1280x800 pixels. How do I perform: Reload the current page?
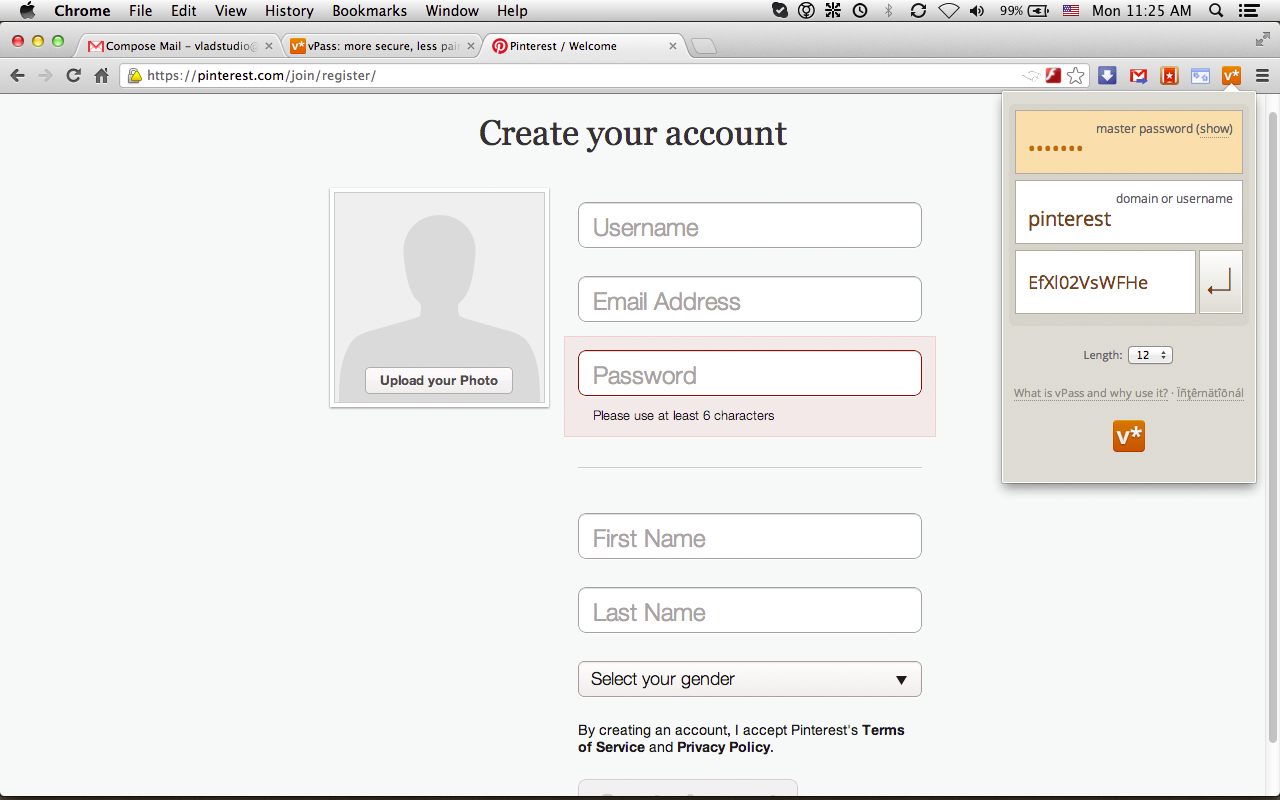(x=73, y=75)
